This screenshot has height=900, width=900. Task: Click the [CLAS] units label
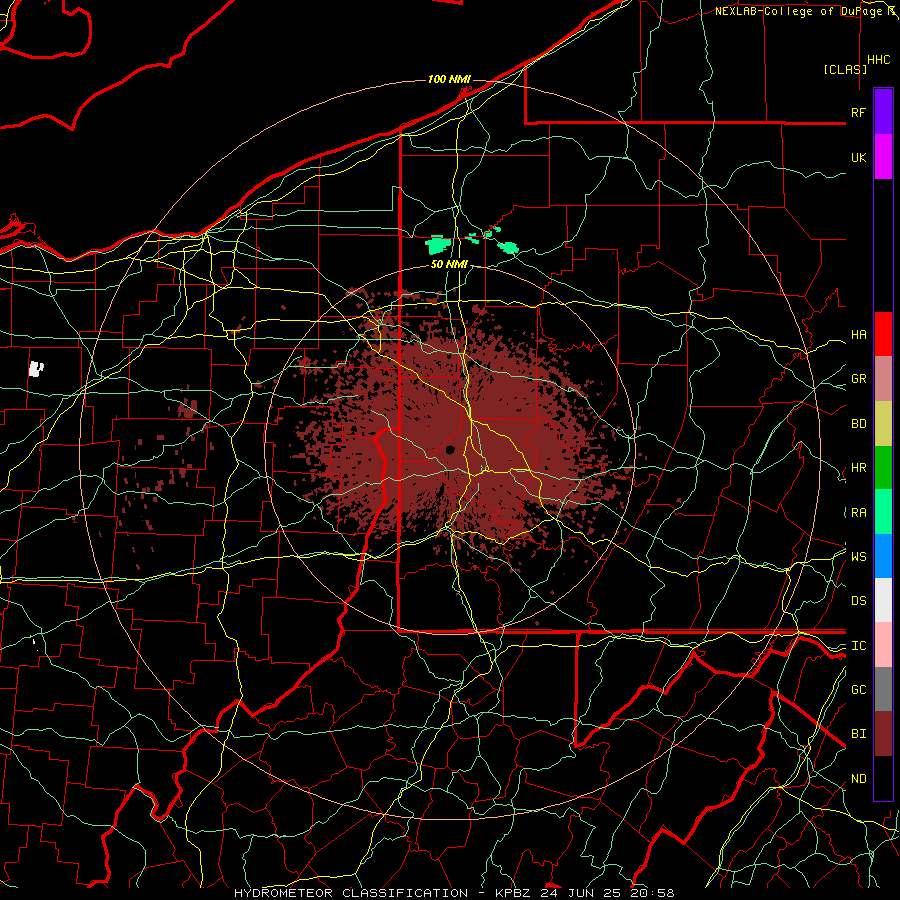point(845,69)
